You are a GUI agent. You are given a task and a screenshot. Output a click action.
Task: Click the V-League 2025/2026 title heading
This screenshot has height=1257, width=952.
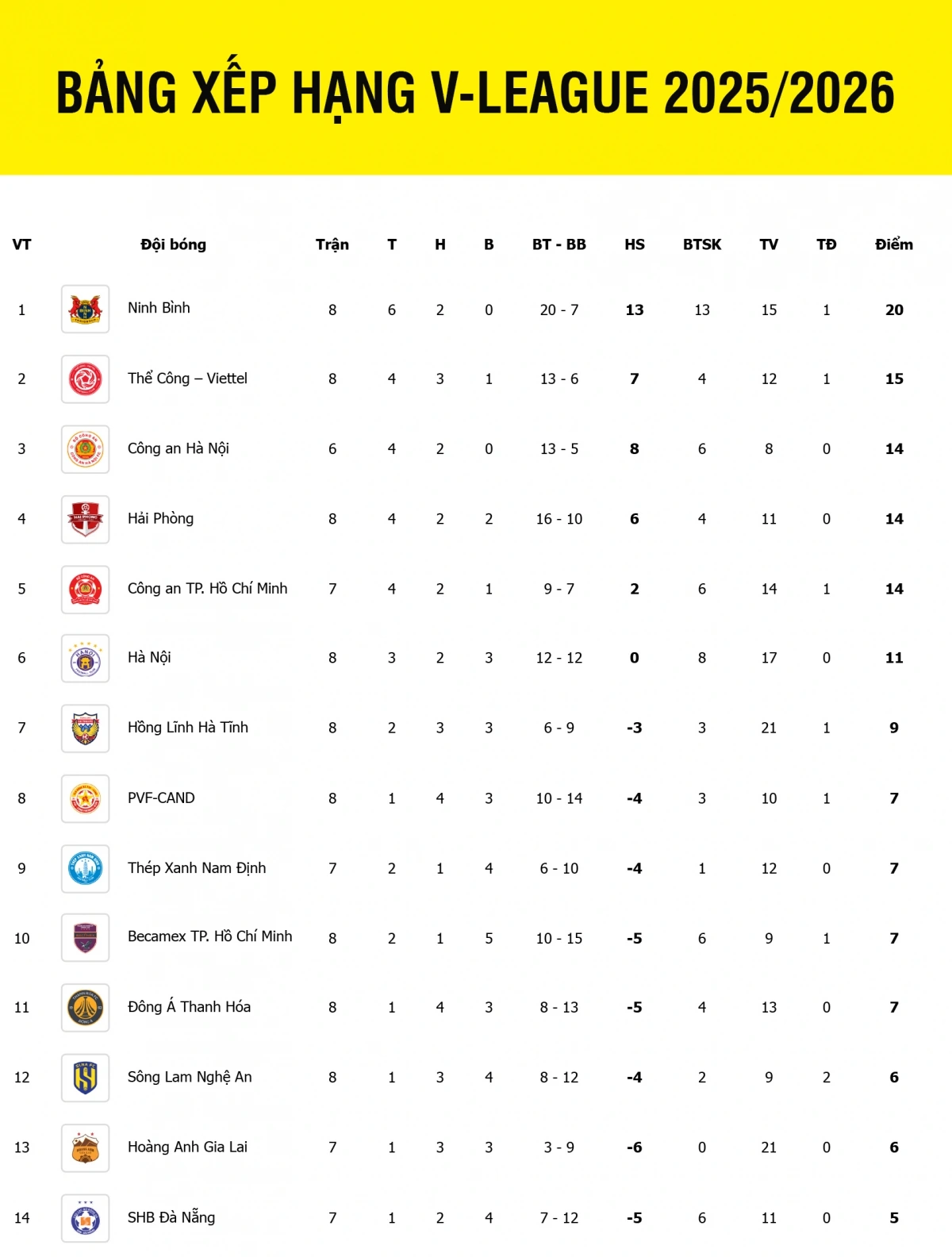[476, 93]
